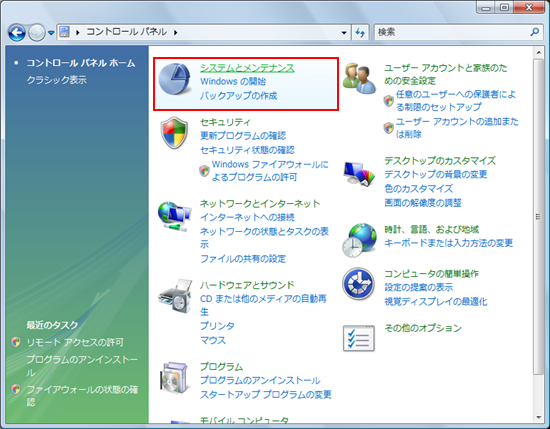Viewport: 550px width, 429px height.
Task: Open プログラム heading link
Action: [221, 367]
